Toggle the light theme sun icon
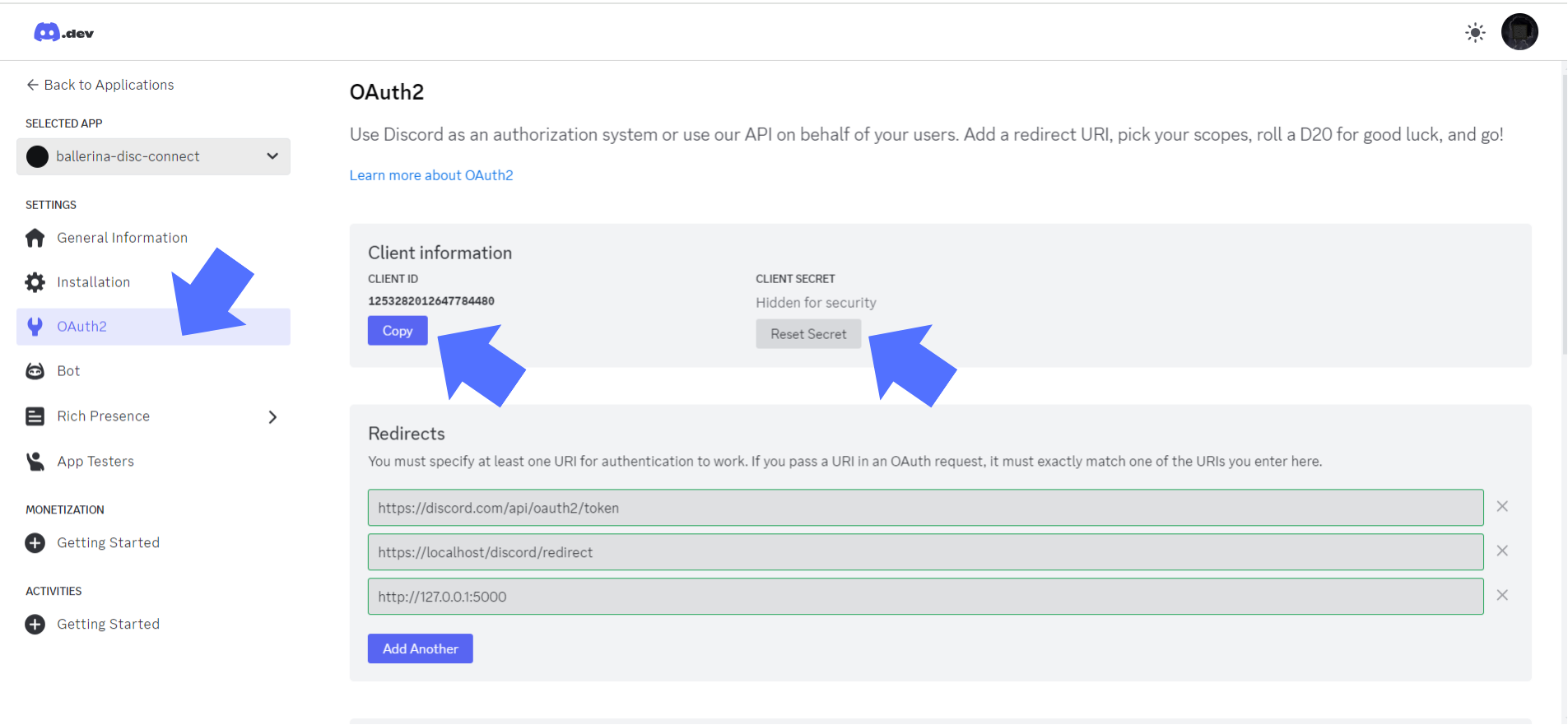Screen dimensions: 1568x725 click(x=1475, y=33)
